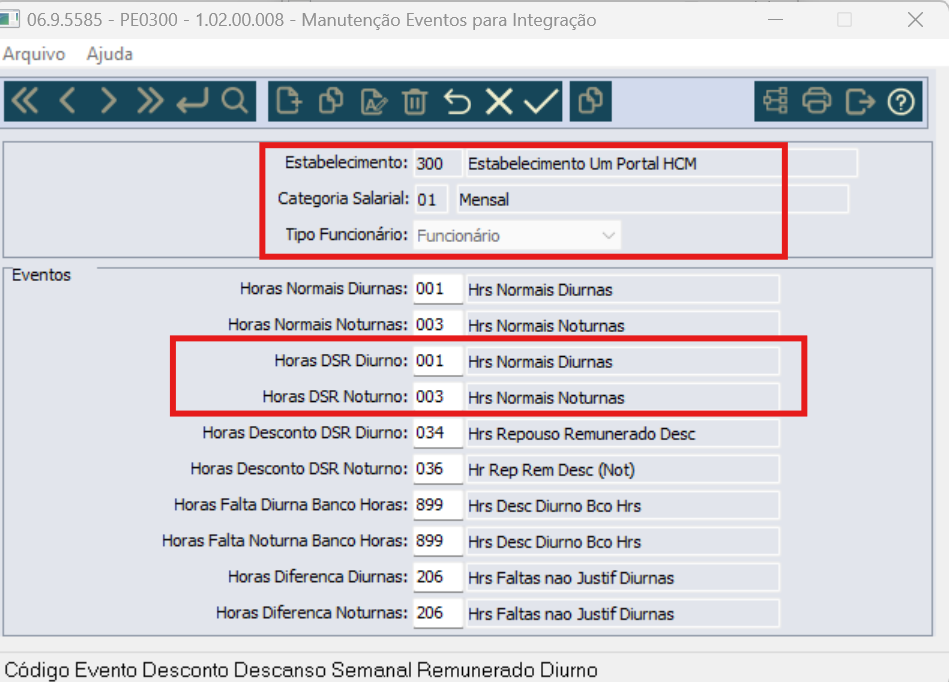The width and height of the screenshot is (949, 682).
Task: Click the Horas Desconto DSR Diurno field 034
Action: [x=438, y=433]
